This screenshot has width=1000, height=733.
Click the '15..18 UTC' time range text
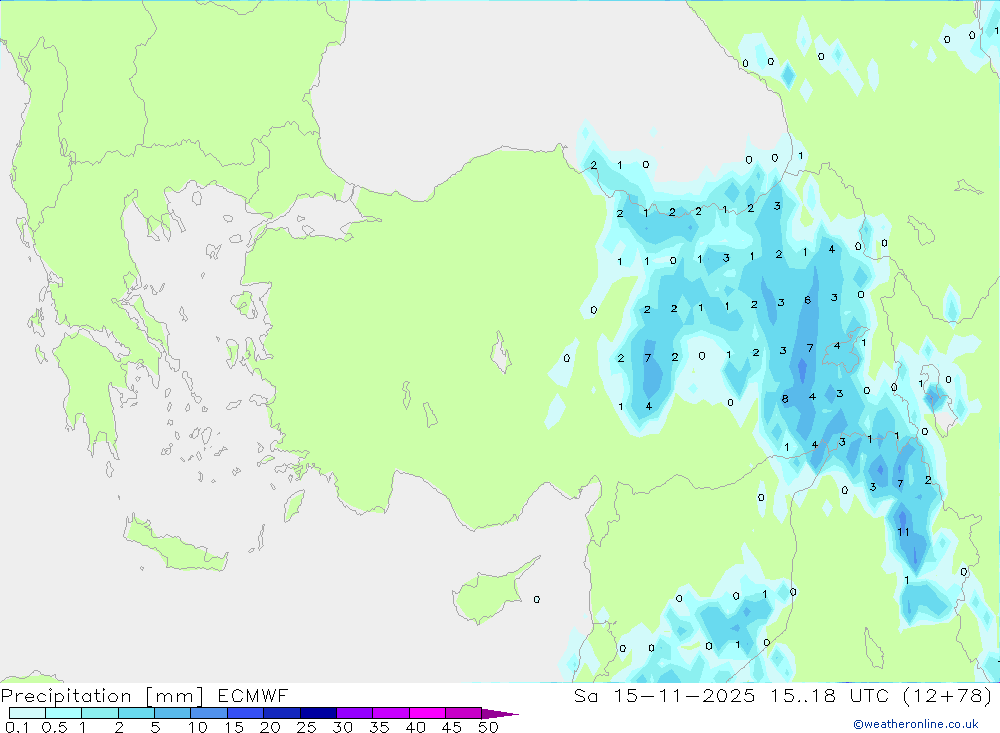click(828, 695)
